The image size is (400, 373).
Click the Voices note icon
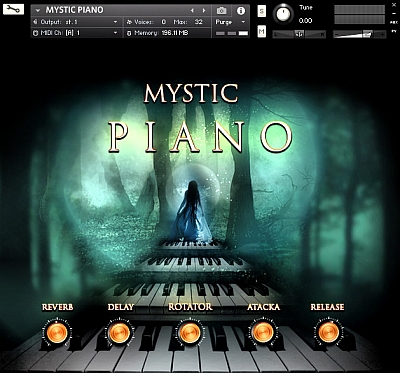pyautogui.click(x=129, y=22)
